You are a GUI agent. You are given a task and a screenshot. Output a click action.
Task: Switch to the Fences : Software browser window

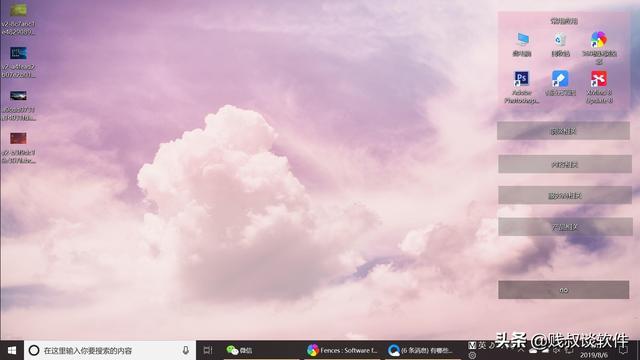[x=342, y=350]
